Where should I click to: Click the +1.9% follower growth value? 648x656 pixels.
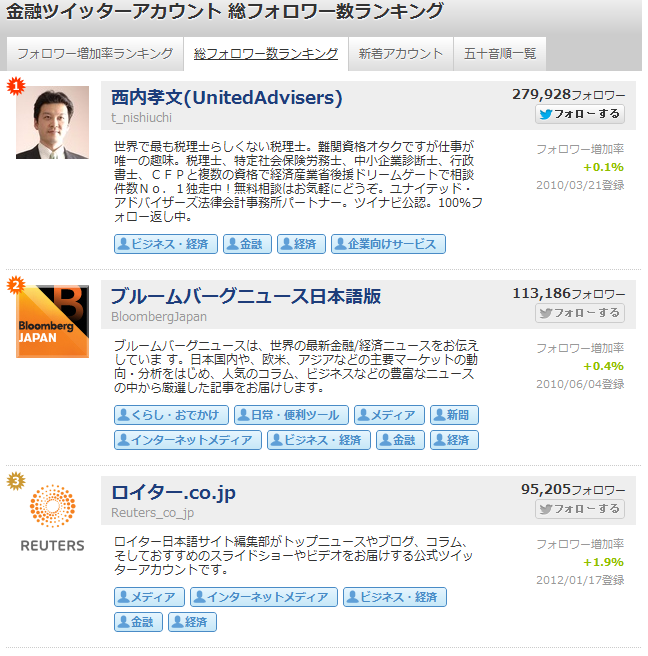603,562
